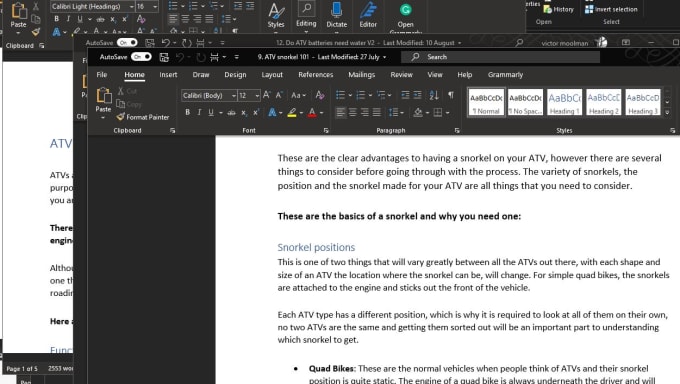Expand the Font group dialog launcher
Screen dimensions: 680x384
(x=326, y=131)
